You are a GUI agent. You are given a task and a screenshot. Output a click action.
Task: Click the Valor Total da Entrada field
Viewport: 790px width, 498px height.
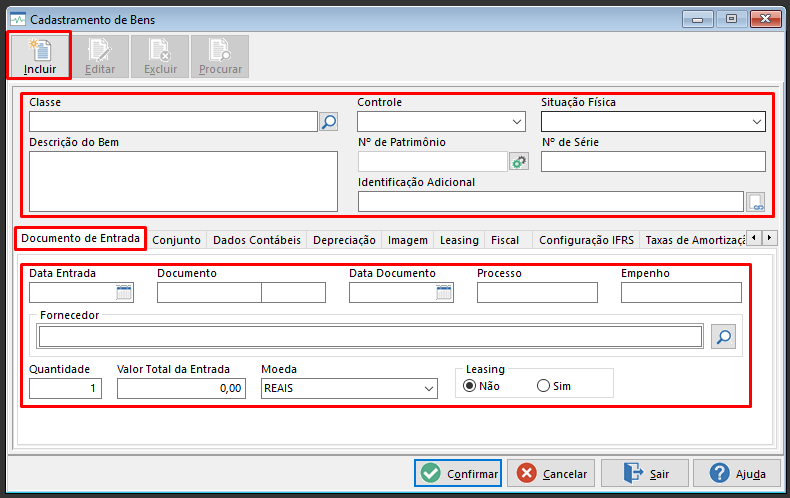pyautogui.click(x=181, y=389)
